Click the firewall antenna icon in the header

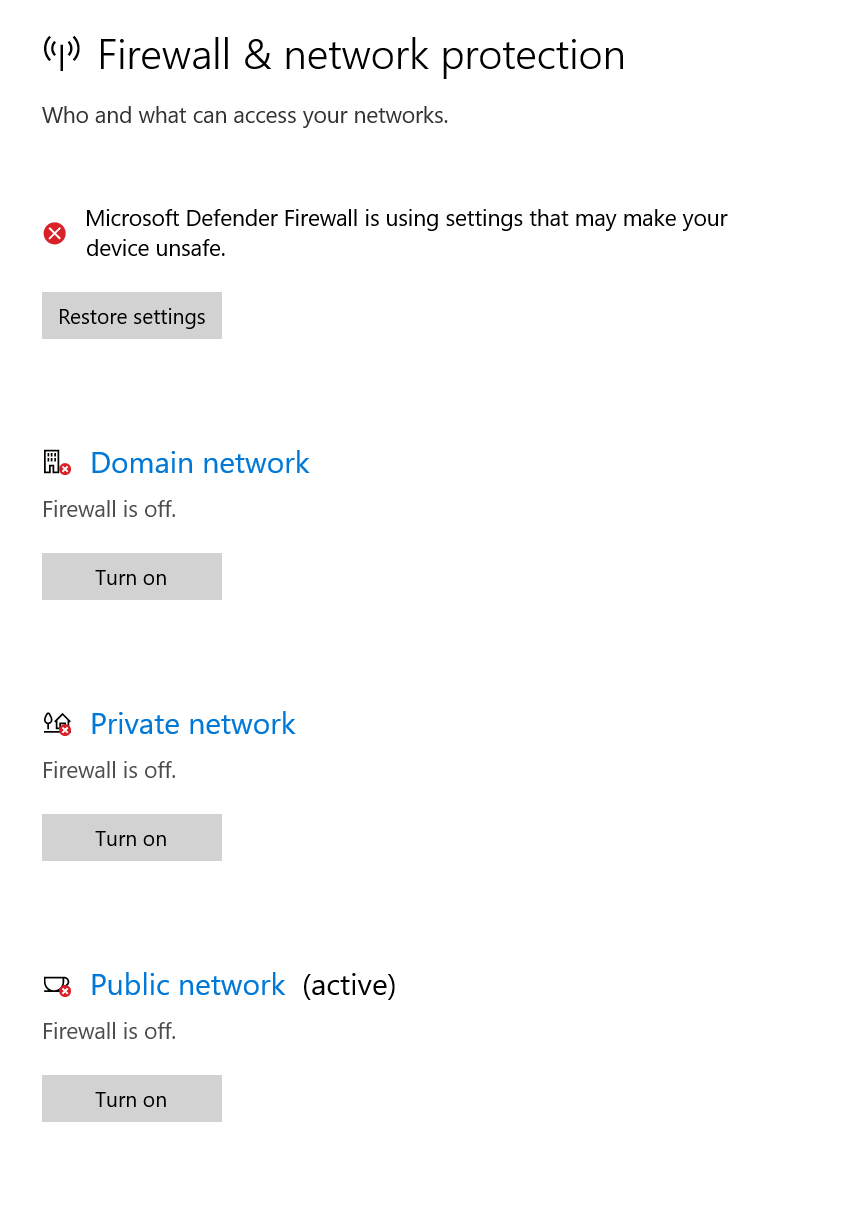tap(61, 52)
